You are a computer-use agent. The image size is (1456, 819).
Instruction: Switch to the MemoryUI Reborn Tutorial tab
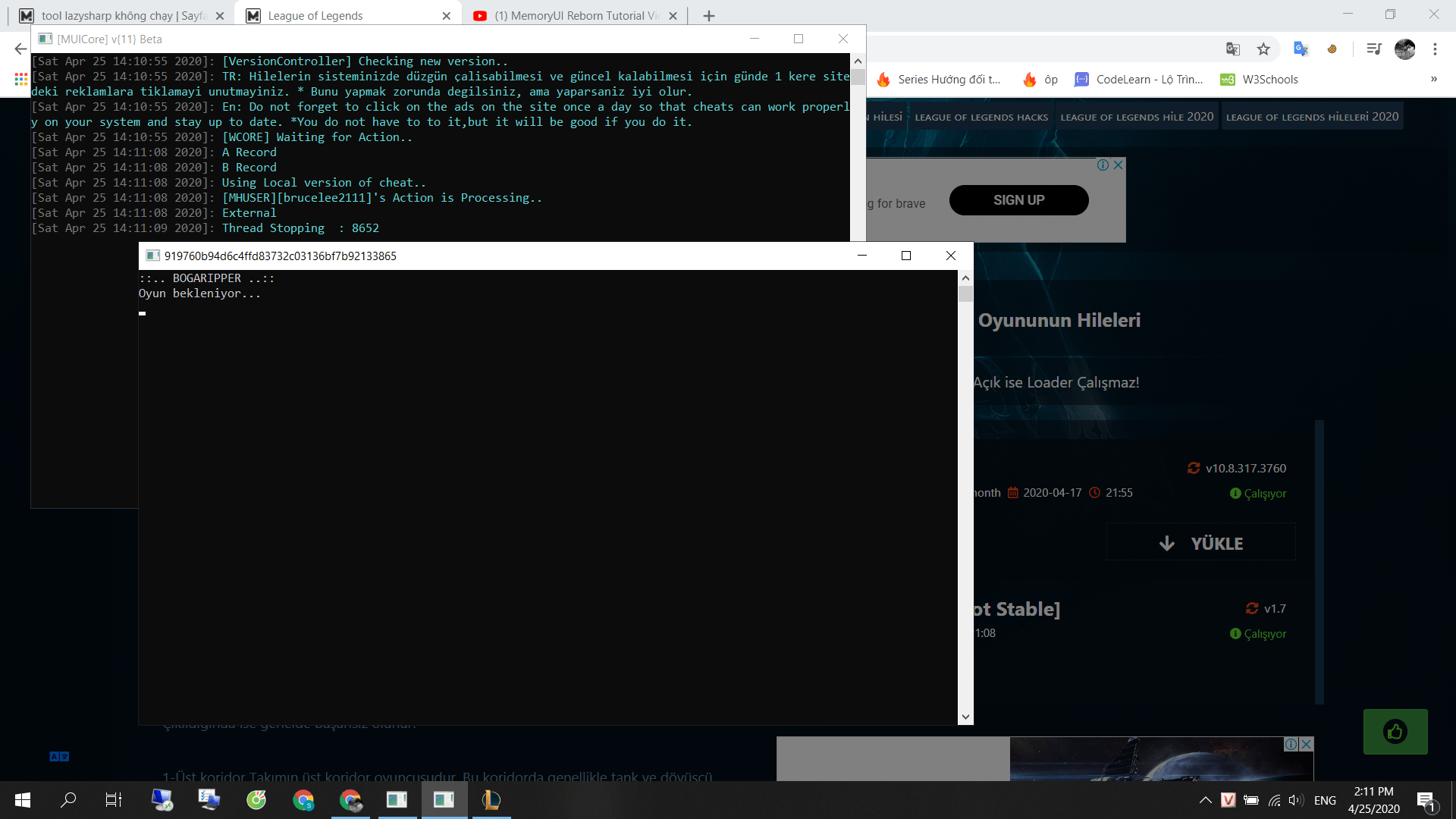[x=575, y=16]
